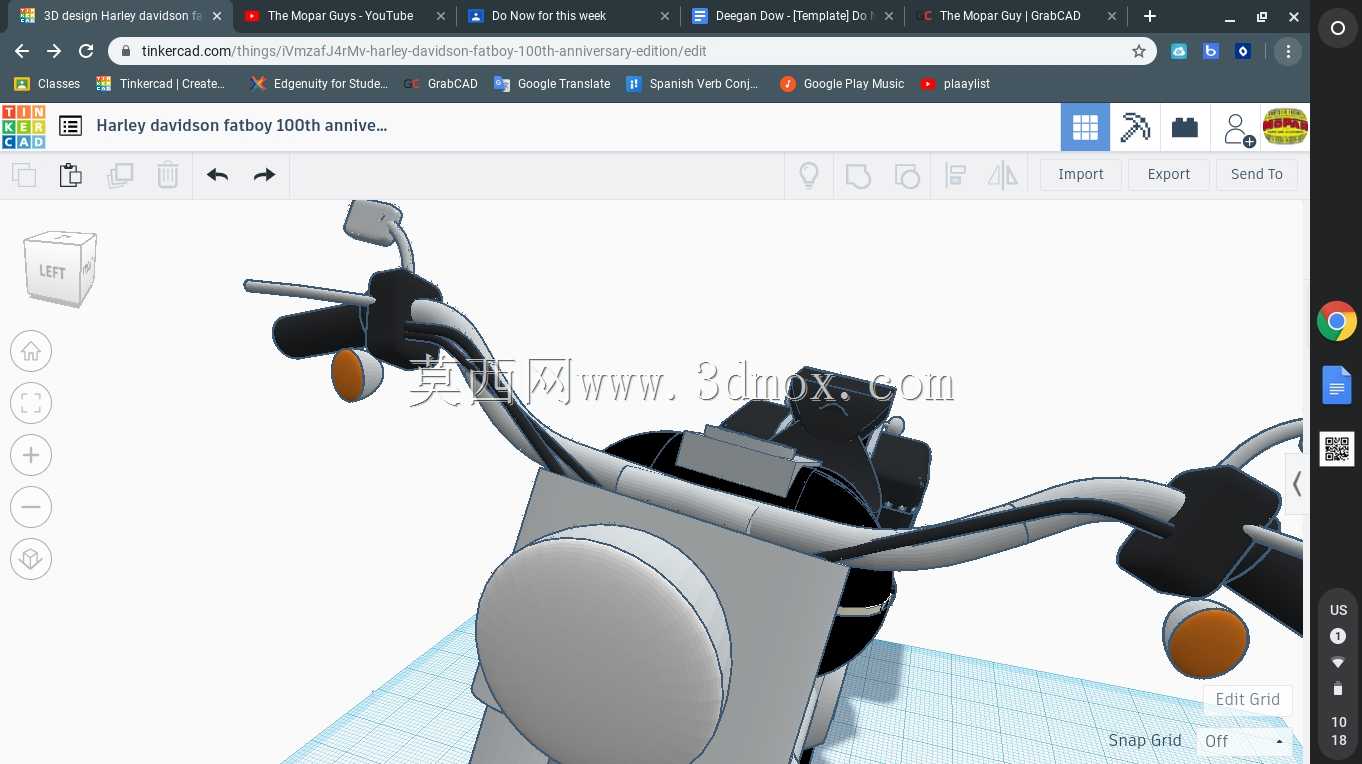Zoom out with minus button

31,507
